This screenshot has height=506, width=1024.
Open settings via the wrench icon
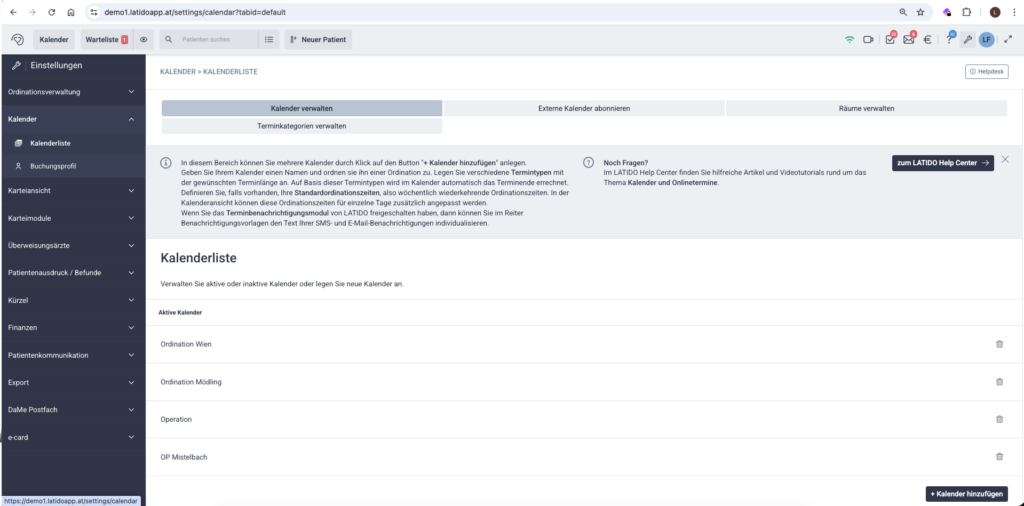[967, 40]
